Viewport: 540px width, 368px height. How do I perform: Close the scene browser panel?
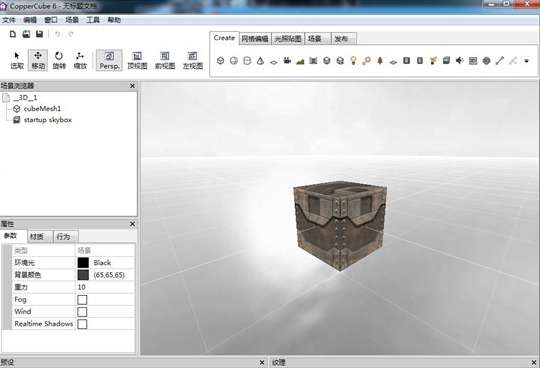(132, 86)
